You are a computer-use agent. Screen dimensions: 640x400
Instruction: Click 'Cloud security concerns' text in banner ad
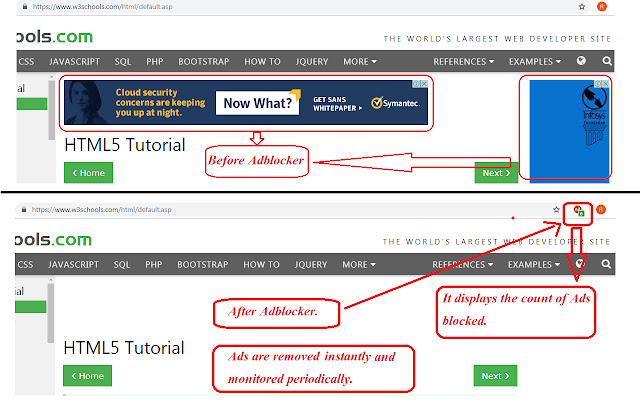click(x=160, y=102)
